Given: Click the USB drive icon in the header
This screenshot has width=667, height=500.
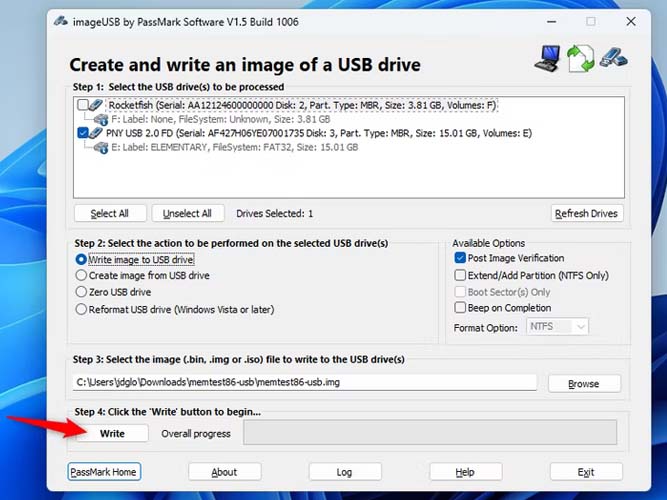Looking at the screenshot, I should pos(613,58).
